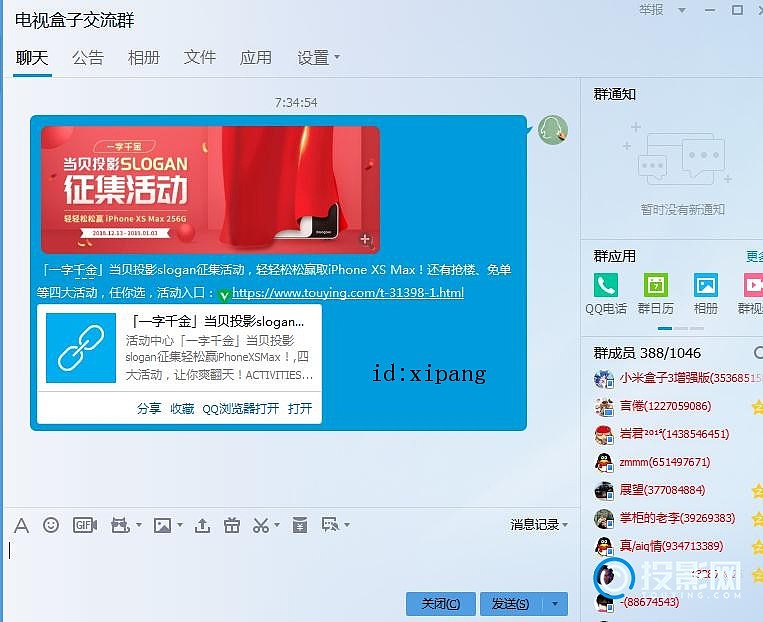
Task: Click 分享 on the link card
Action: pyautogui.click(x=149, y=408)
